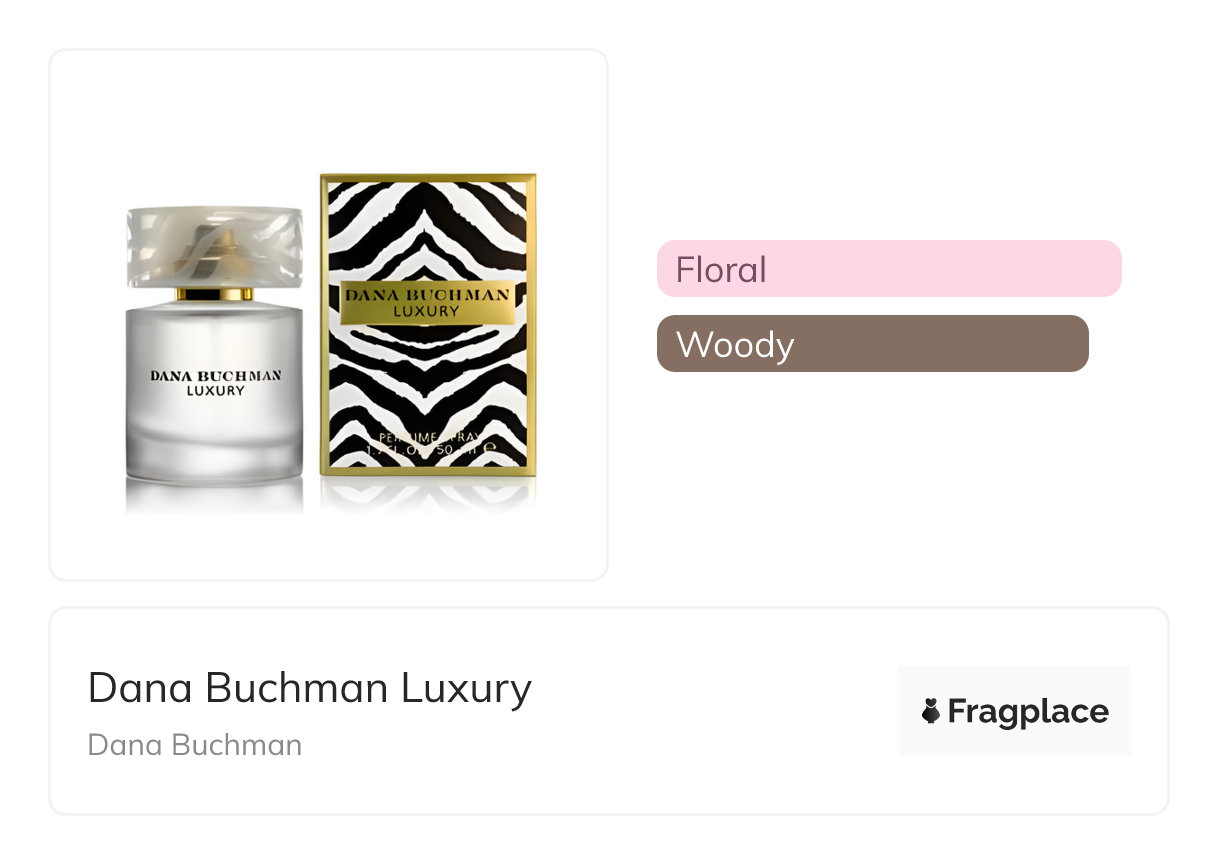Click the gold Dana Buchman Luxury box label
The width and height of the screenshot is (1218, 864).
coord(427,302)
